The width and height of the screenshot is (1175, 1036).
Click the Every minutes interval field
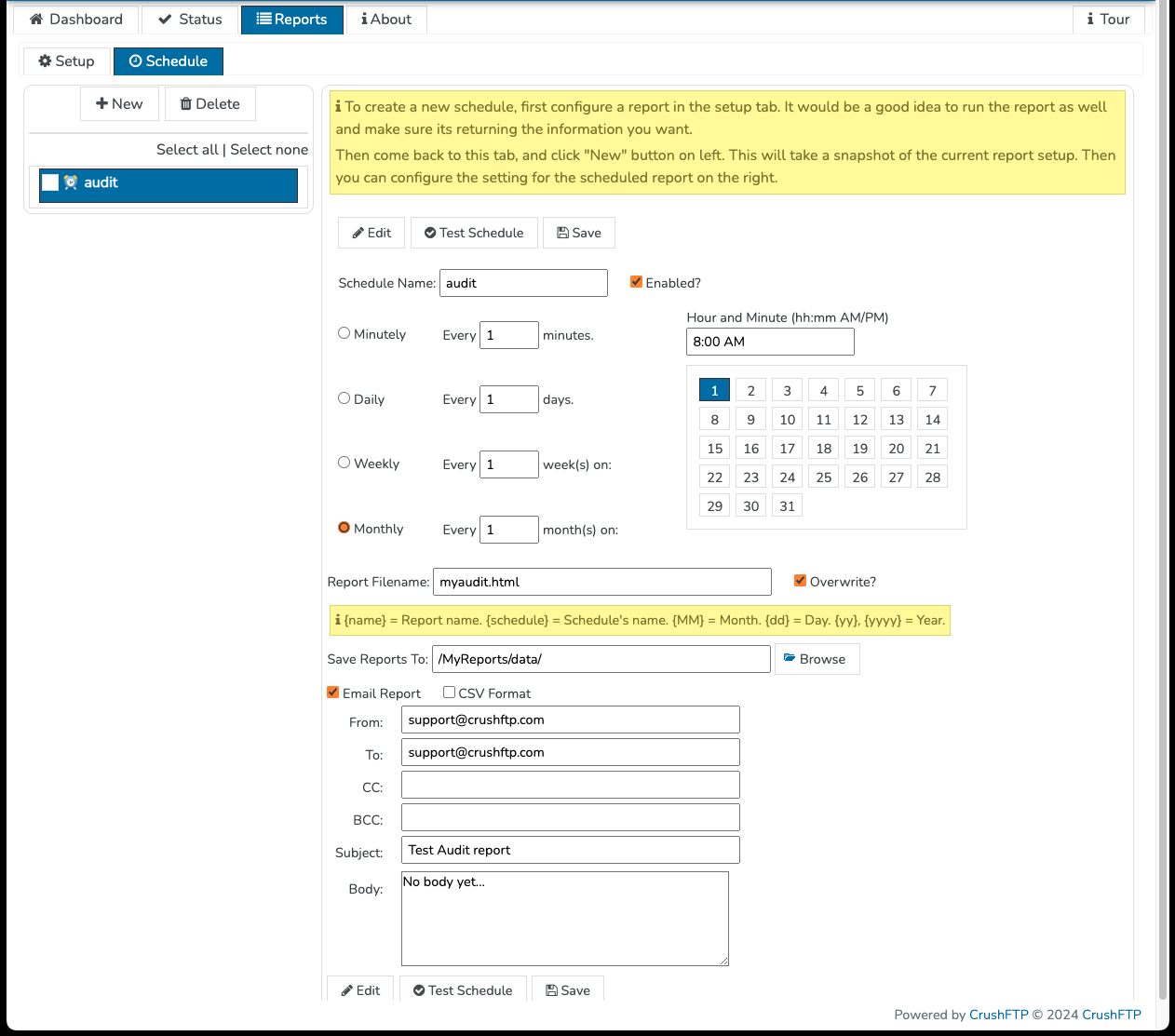509,335
